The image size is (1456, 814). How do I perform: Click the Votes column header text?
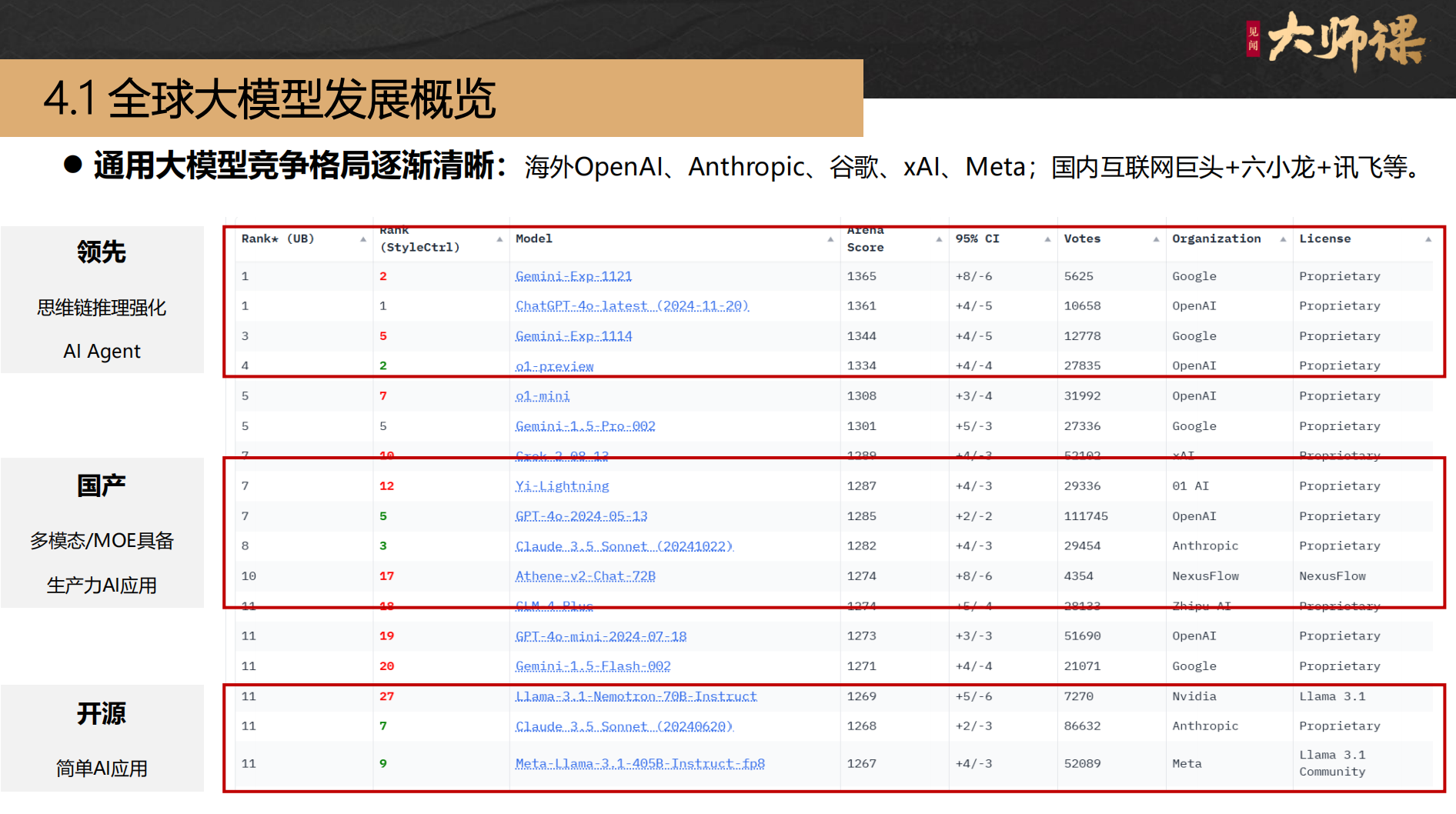(x=1082, y=239)
